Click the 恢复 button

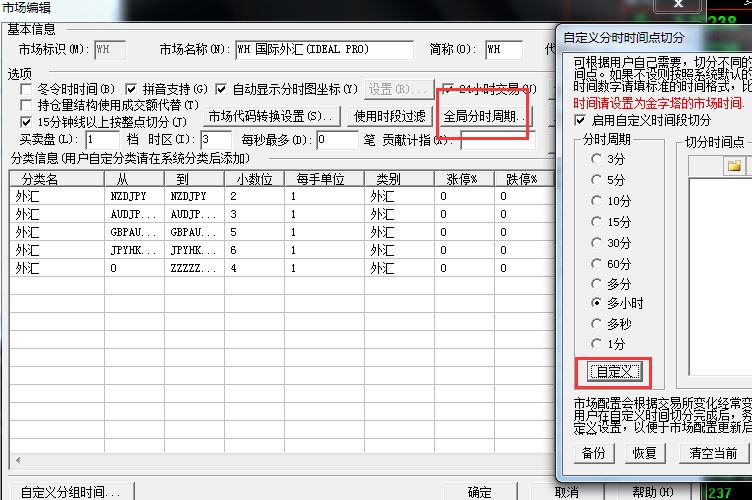click(x=645, y=453)
